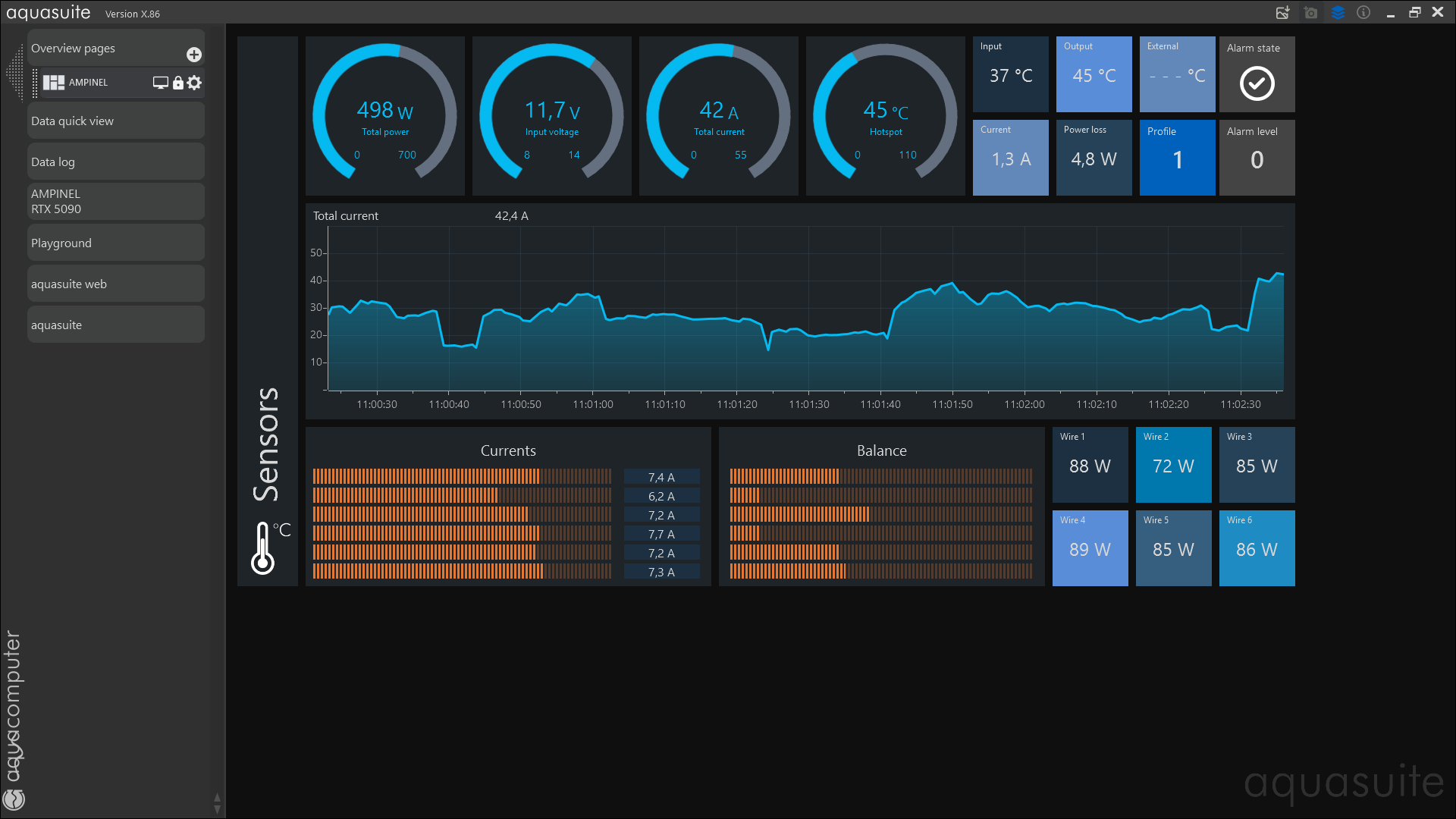This screenshot has height=819, width=1456.
Task: Open the Playground sidebar section
Action: coord(115,243)
